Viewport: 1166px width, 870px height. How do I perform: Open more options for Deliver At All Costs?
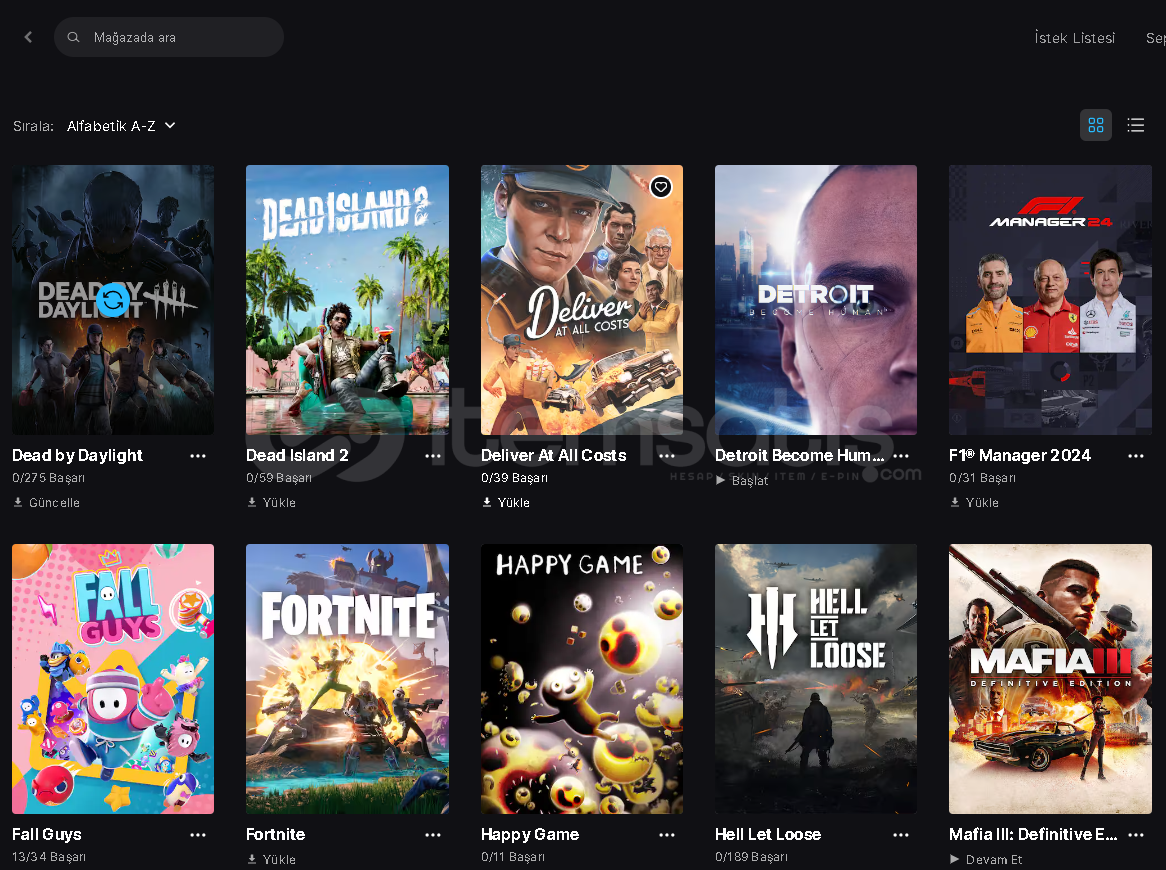[667, 456]
